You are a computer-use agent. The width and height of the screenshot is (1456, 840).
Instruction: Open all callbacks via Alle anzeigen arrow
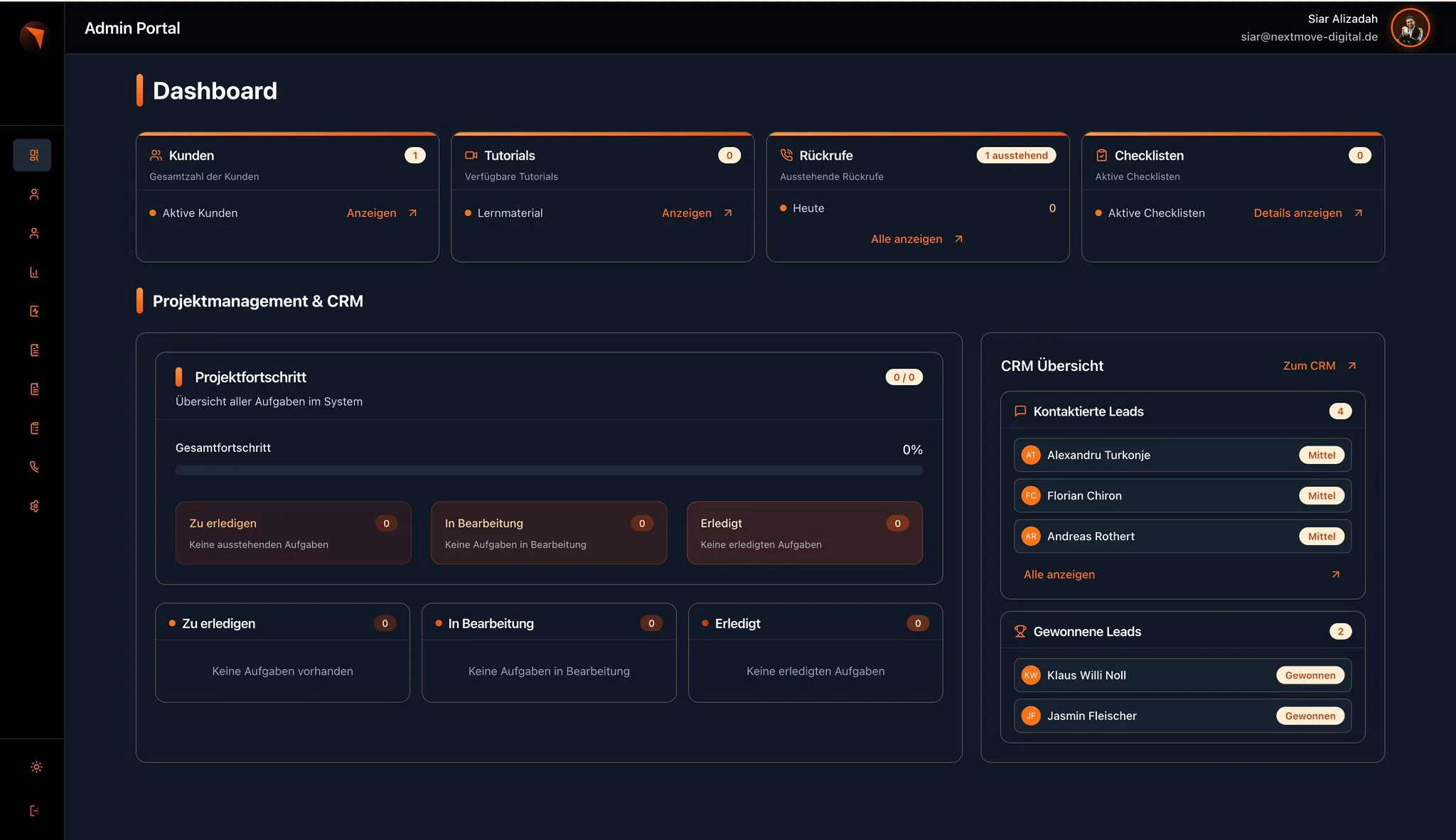(917, 239)
